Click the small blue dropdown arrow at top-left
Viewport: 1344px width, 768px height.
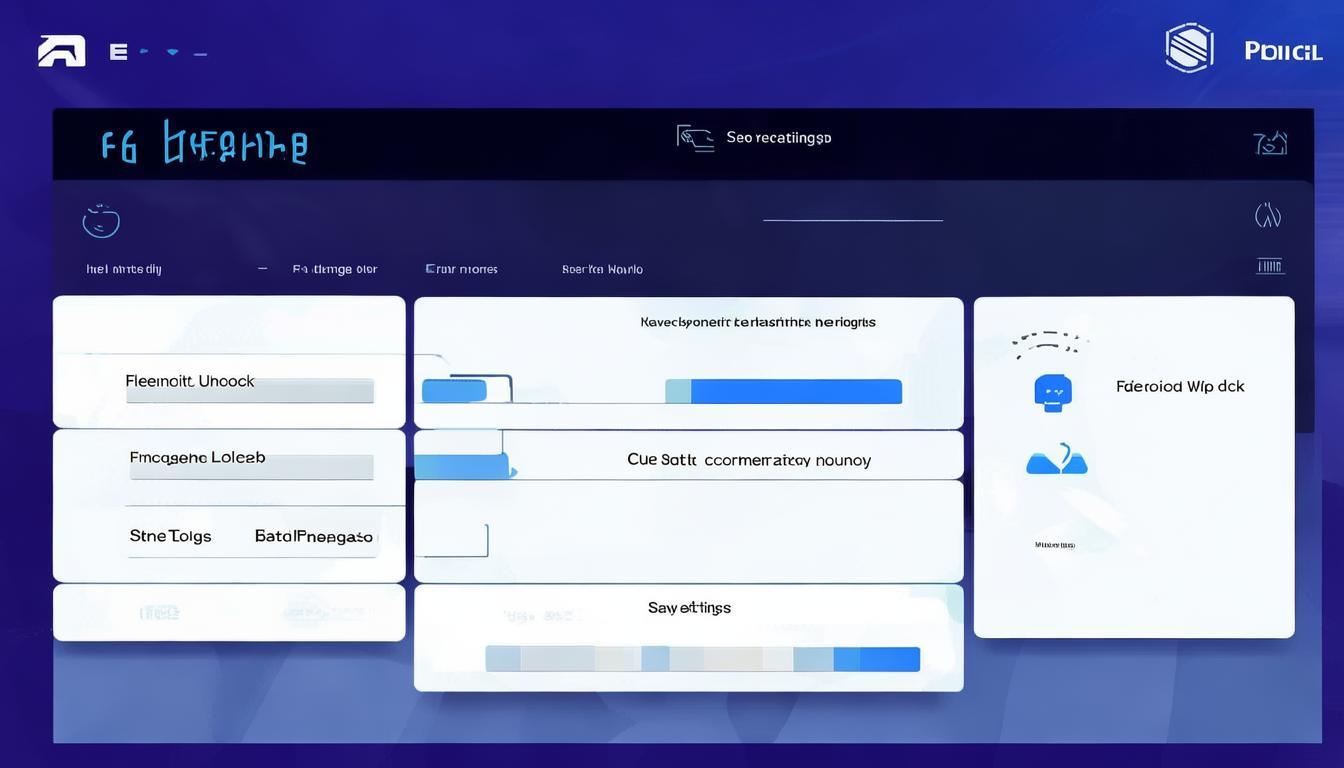click(172, 51)
